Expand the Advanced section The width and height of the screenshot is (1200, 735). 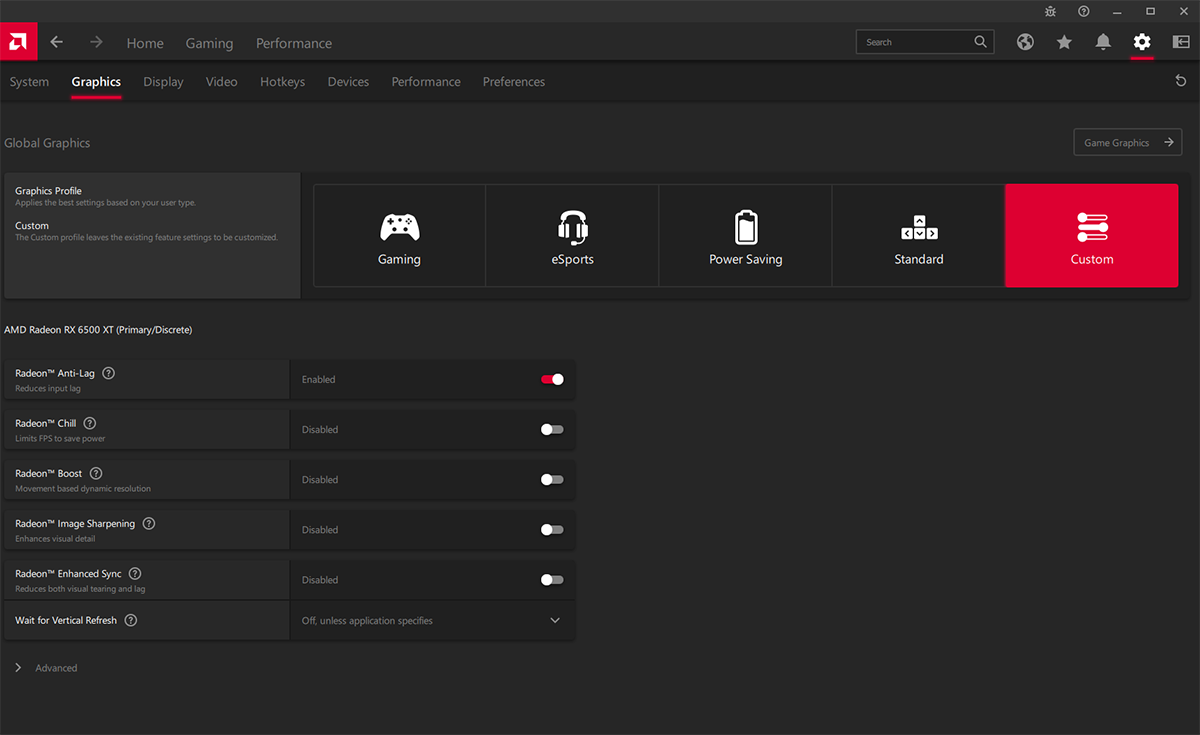pos(46,668)
